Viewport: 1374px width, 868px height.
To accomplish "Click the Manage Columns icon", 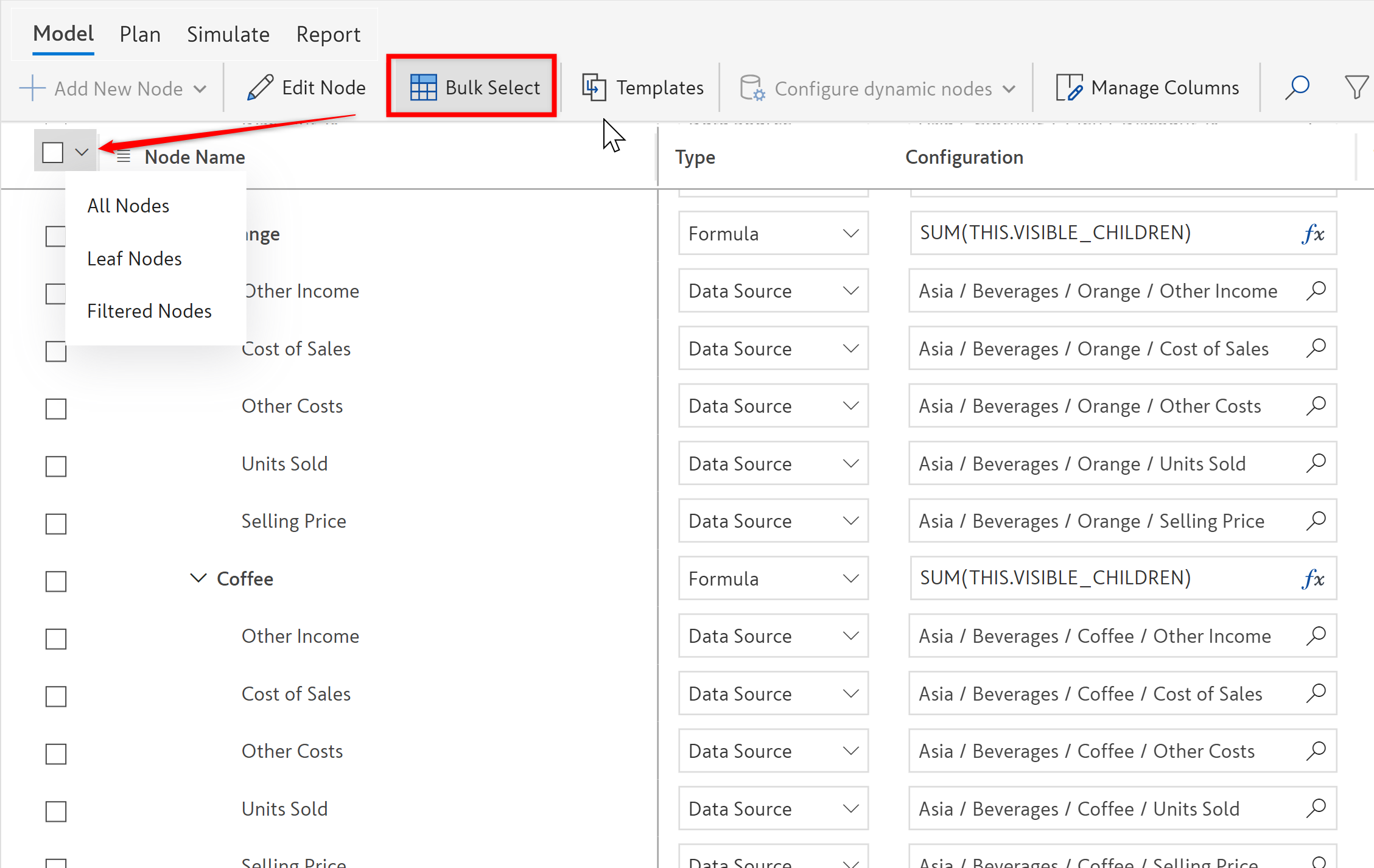I will tap(1068, 88).
